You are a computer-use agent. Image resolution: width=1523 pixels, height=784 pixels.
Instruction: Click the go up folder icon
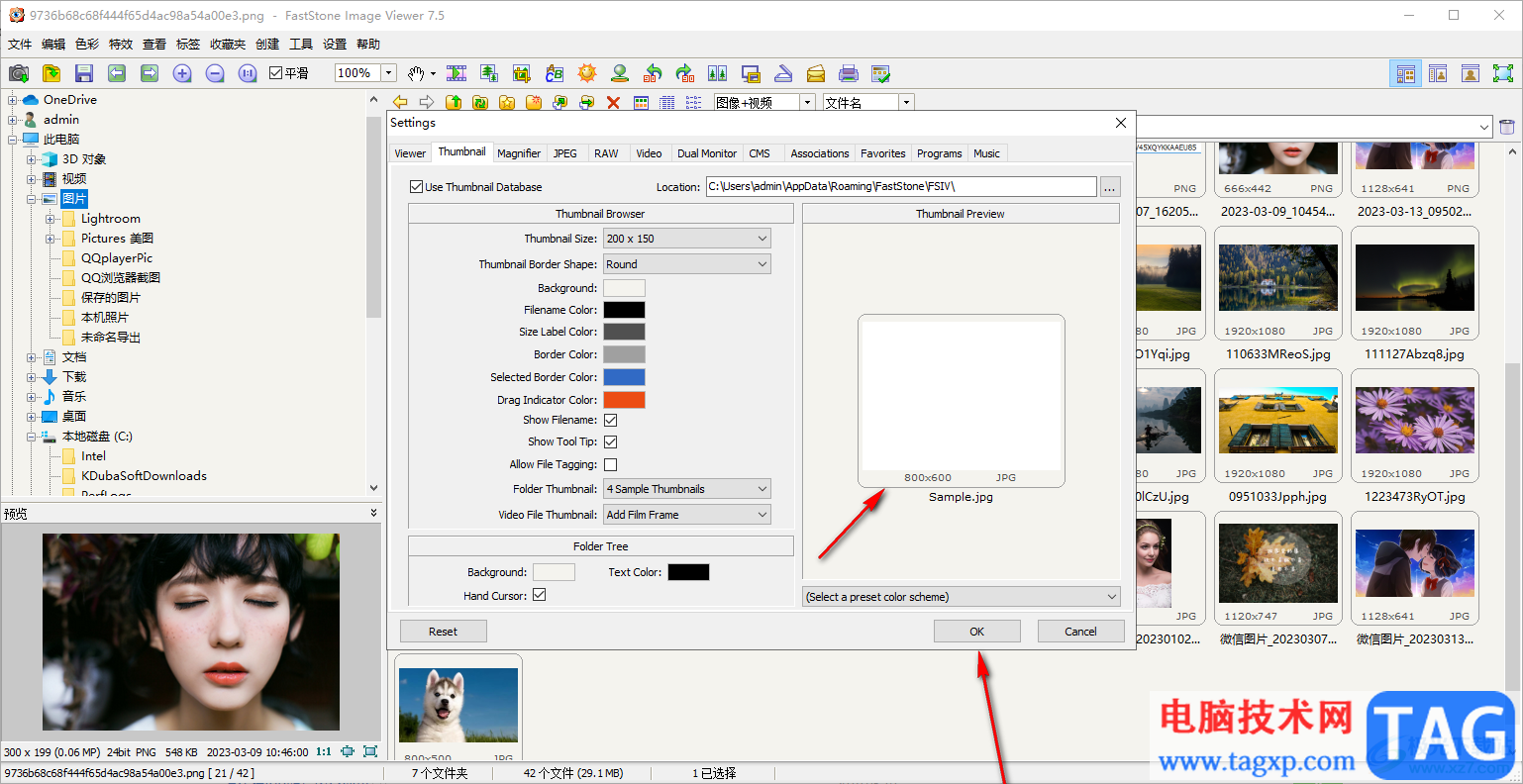pyautogui.click(x=454, y=102)
